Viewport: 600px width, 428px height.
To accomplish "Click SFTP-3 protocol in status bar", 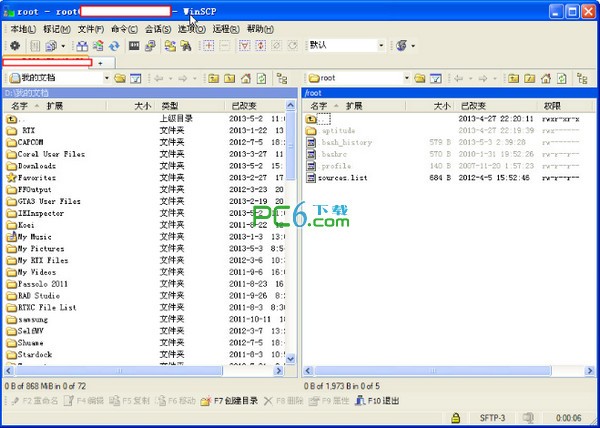I will click(x=492, y=418).
